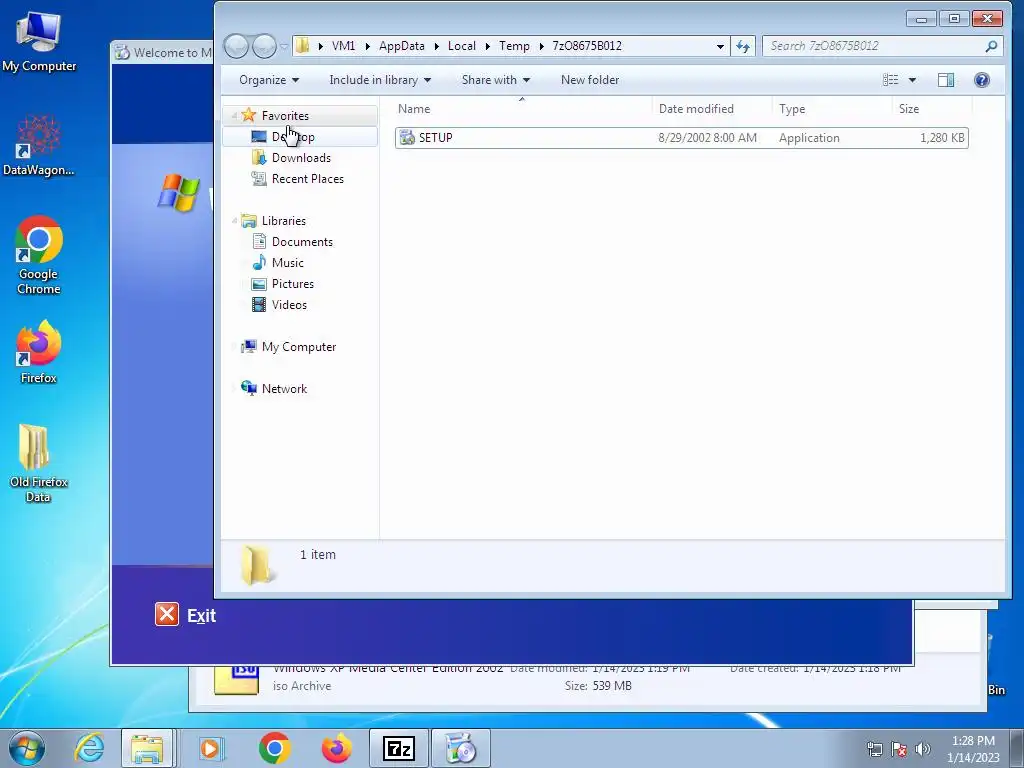
Task: Switch to 7-Zip taskbar window
Action: pos(398,748)
